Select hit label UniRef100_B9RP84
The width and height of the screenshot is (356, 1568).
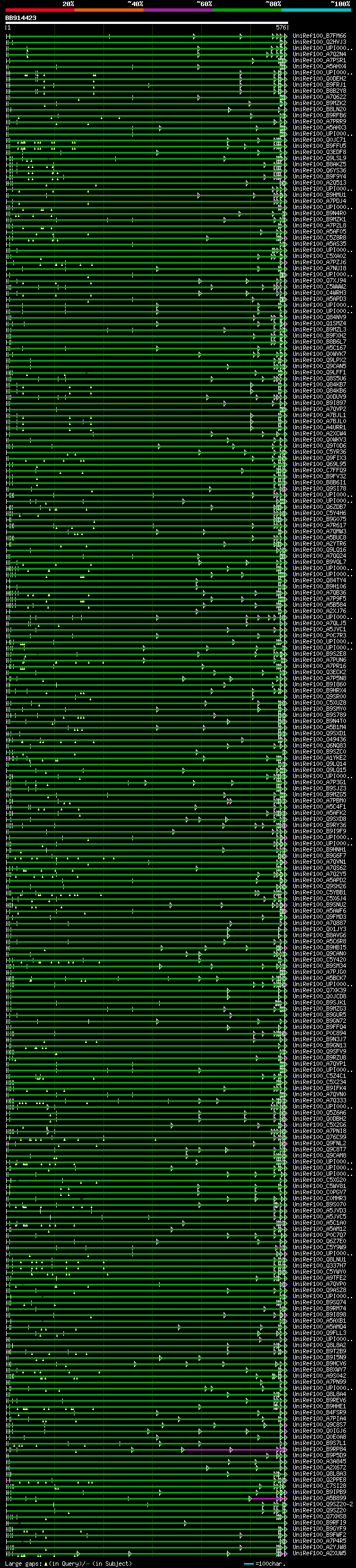tap(319, 1450)
